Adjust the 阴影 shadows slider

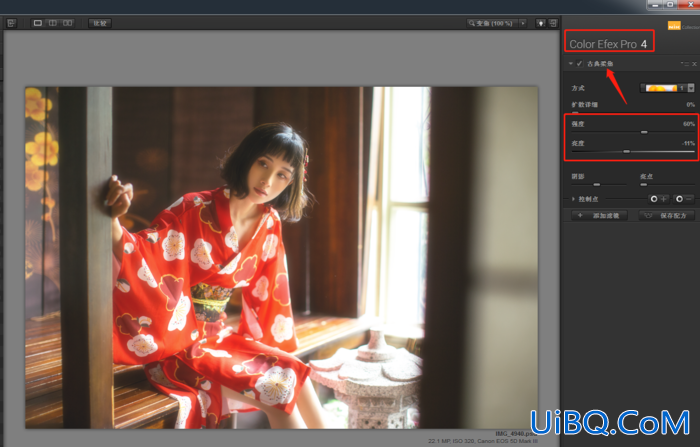[x=597, y=184]
